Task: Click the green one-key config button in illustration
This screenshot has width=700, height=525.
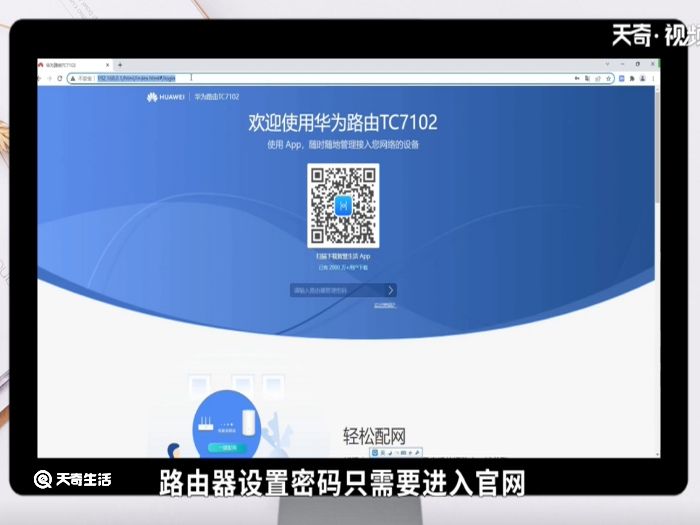Action: (x=226, y=448)
